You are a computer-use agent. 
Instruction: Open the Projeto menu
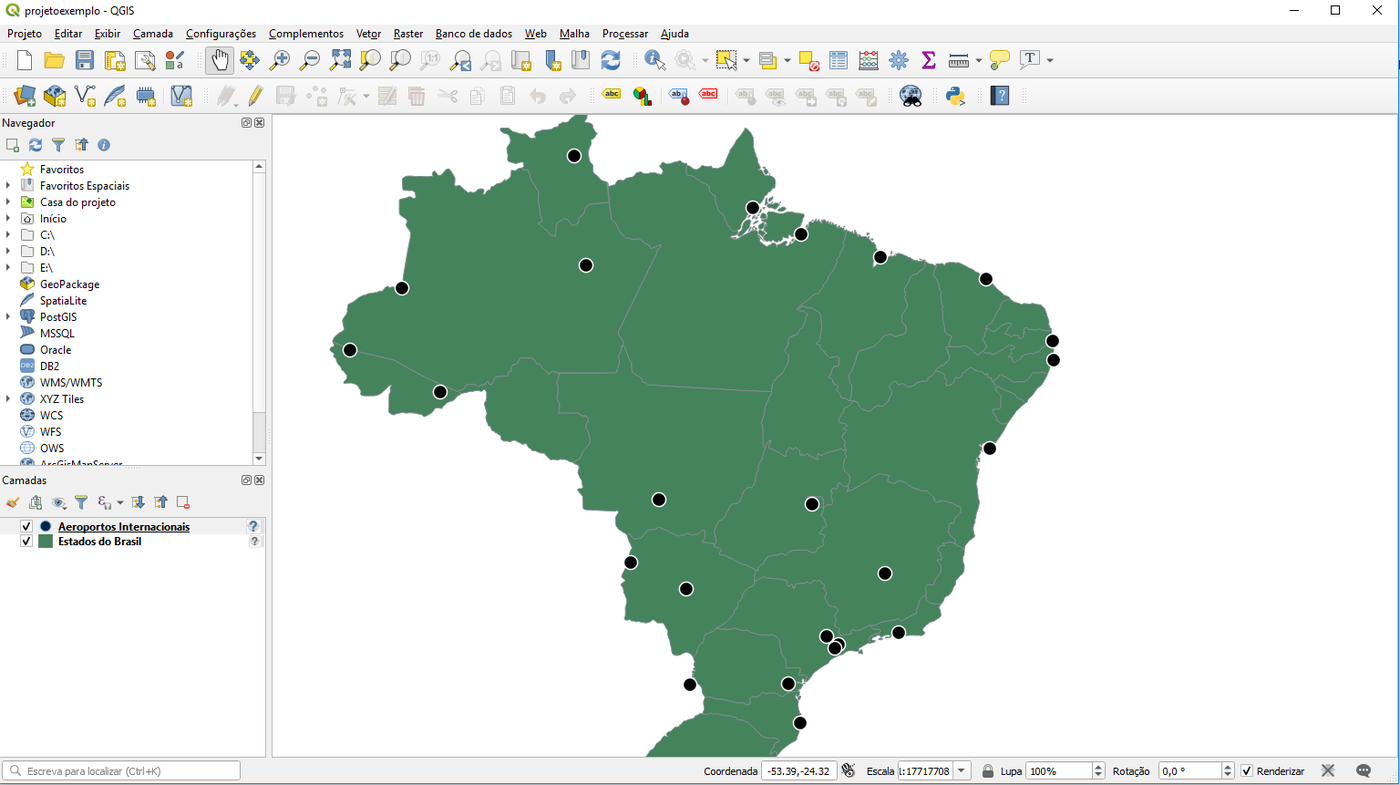(x=25, y=34)
